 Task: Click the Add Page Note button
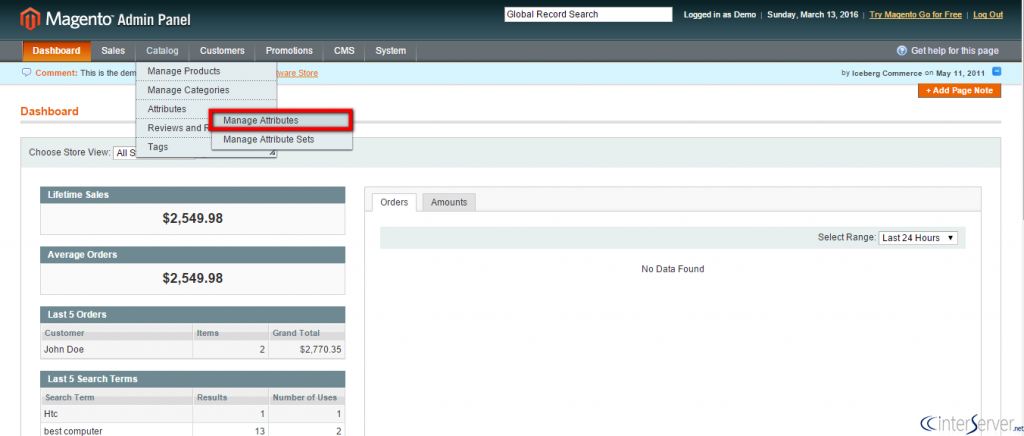[959, 91]
